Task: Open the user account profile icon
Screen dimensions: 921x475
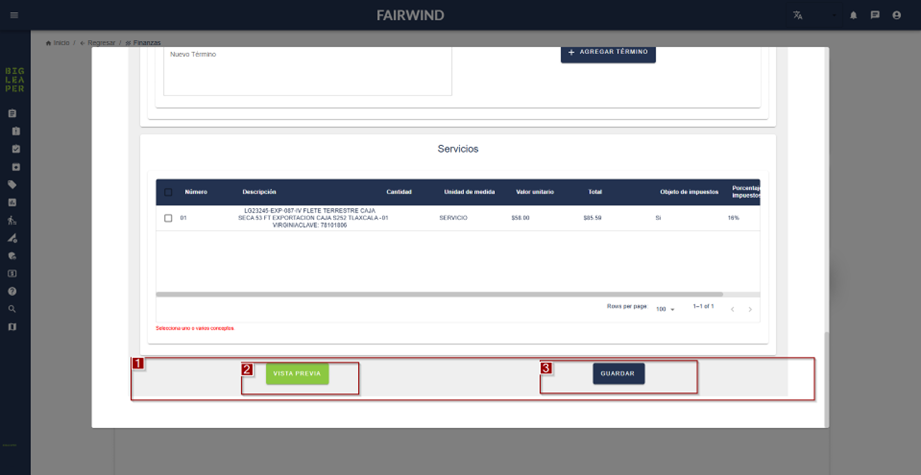Action: 896,15
